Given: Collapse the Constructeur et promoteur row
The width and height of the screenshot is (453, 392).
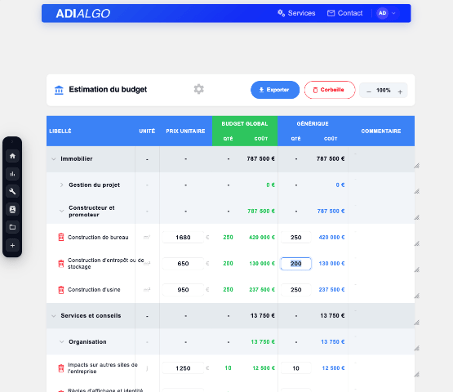Looking at the screenshot, I should pyautogui.click(x=61, y=211).
